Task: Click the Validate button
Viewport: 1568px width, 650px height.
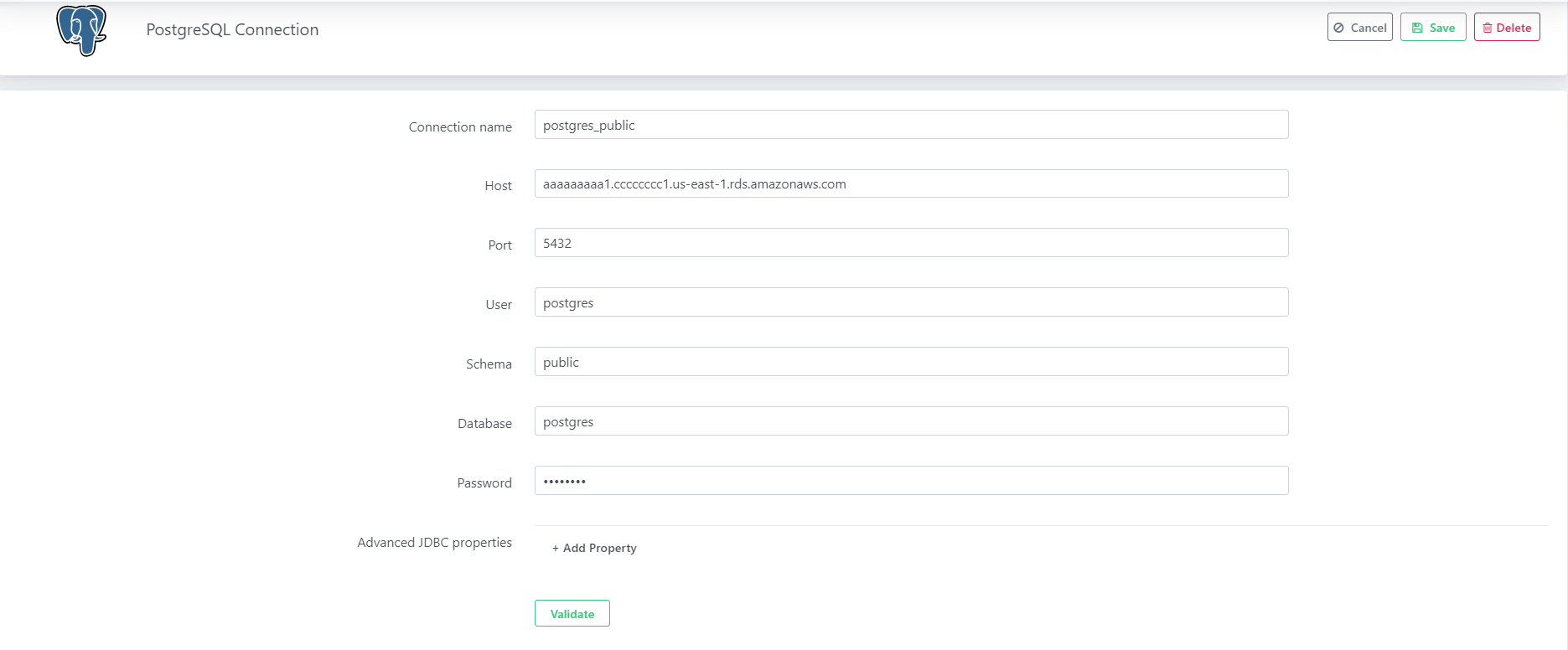Action: (x=572, y=614)
